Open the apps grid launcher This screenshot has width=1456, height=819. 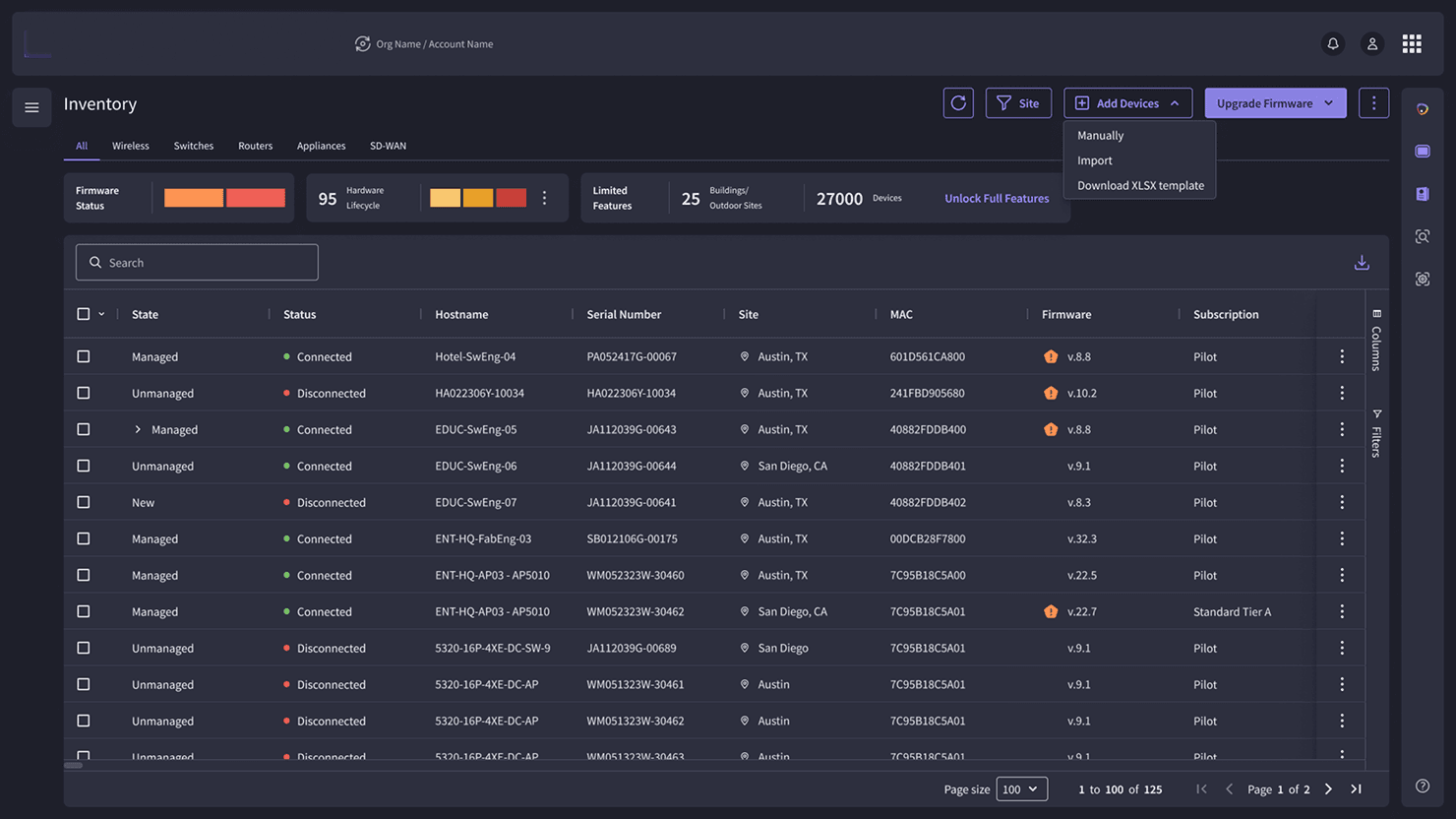click(x=1412, y=44)
